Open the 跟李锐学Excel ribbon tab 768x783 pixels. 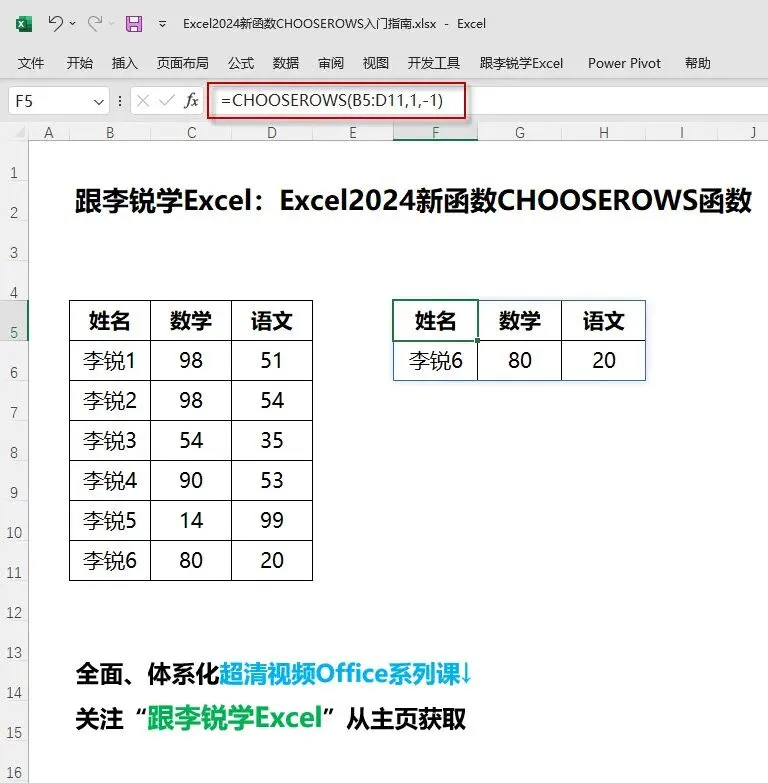(521, 63)
